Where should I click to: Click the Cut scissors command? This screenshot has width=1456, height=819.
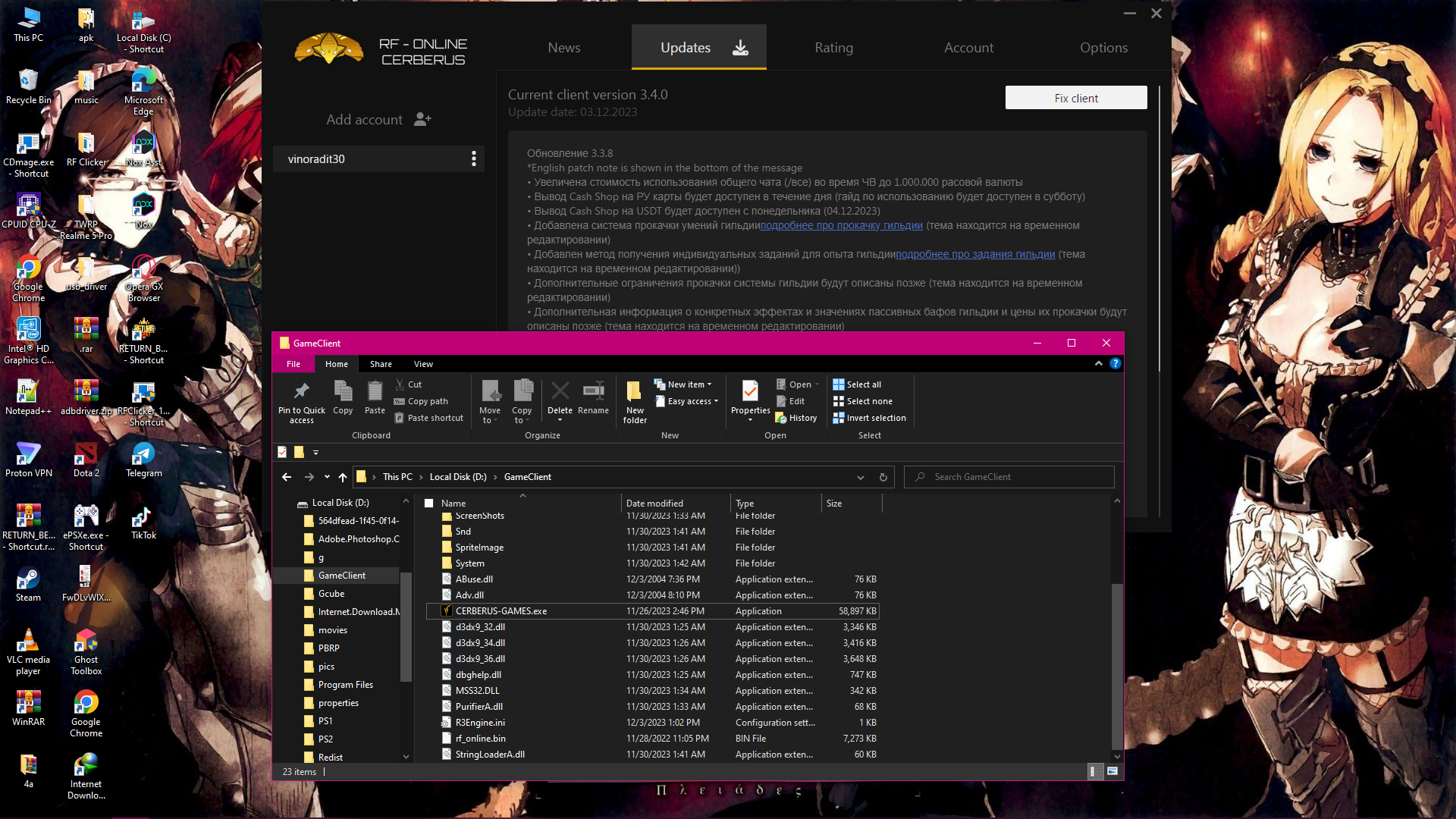coord(408,384)
